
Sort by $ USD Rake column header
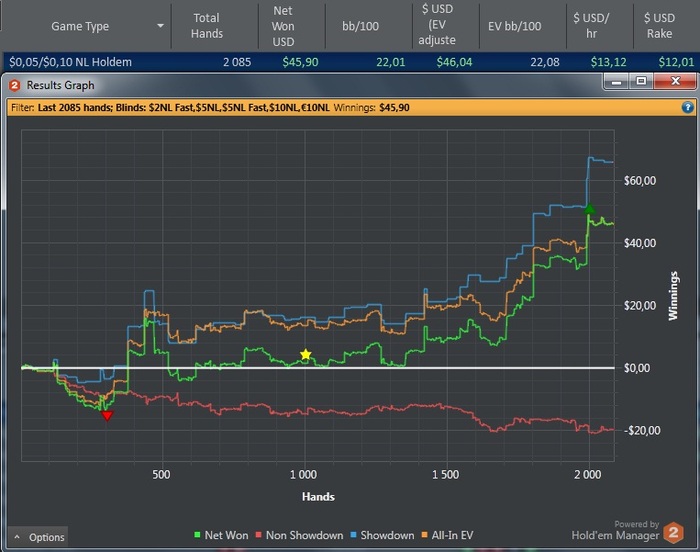click(660, 26)
